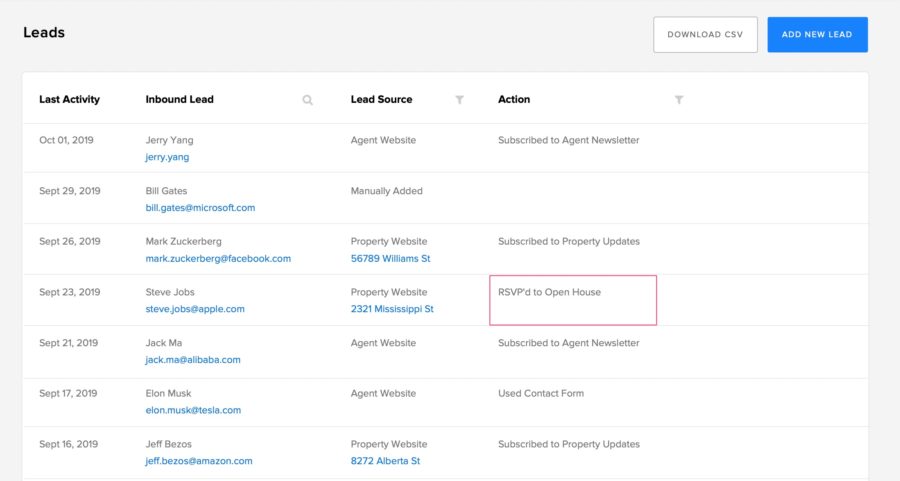This screenshot has height=481, width=900.
Task: Select the highlighted RSVP'd to Open House cell
Action: click(x=572, y=300)
